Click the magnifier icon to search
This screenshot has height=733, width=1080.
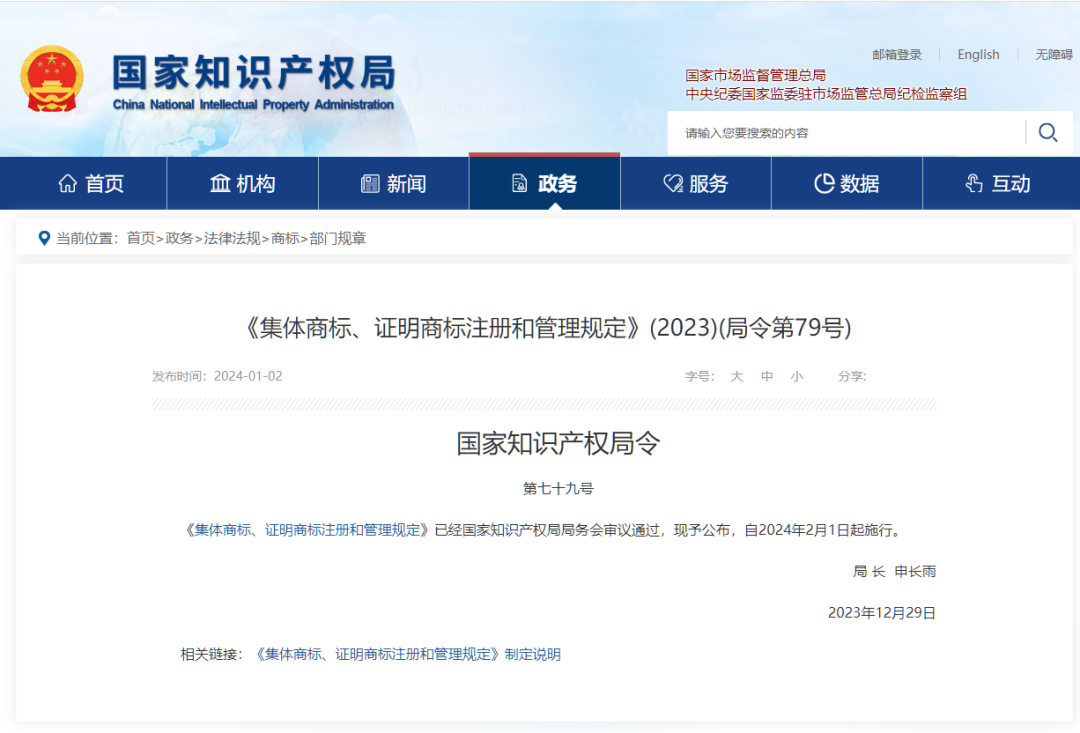tap(1047, 132)
